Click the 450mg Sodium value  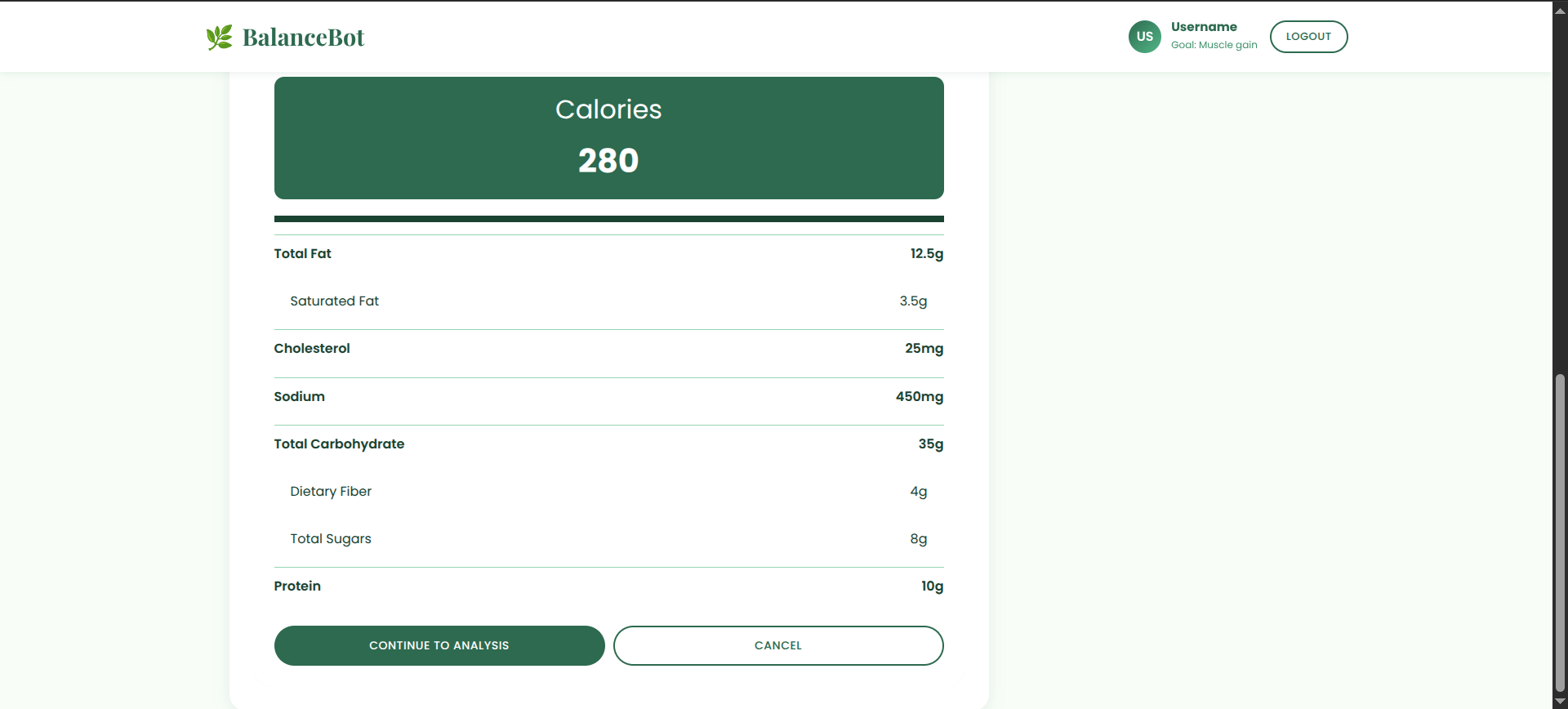920,396
